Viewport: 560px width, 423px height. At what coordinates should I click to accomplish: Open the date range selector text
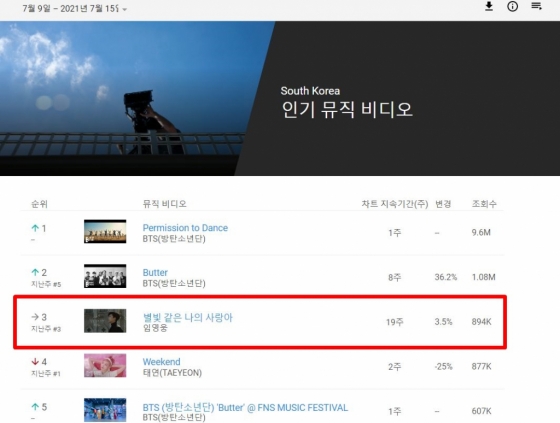pyautogui.click(x=70, y=9)
